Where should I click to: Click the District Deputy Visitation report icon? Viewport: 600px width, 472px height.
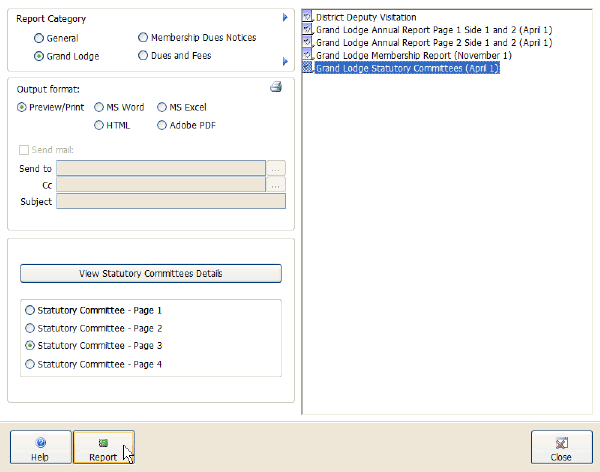click(308, 17)
